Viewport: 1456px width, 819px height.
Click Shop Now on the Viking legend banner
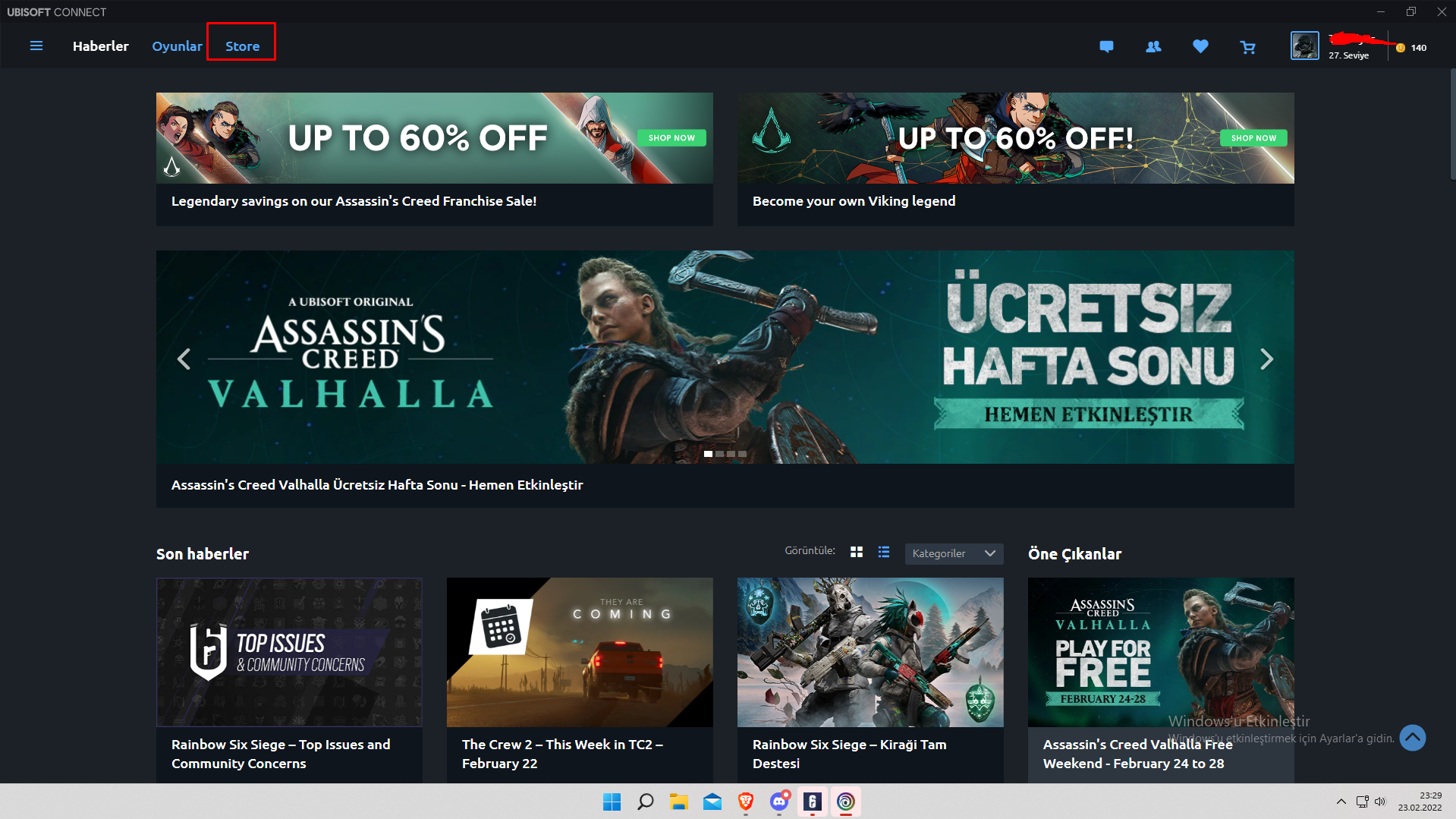point(1253,138)
